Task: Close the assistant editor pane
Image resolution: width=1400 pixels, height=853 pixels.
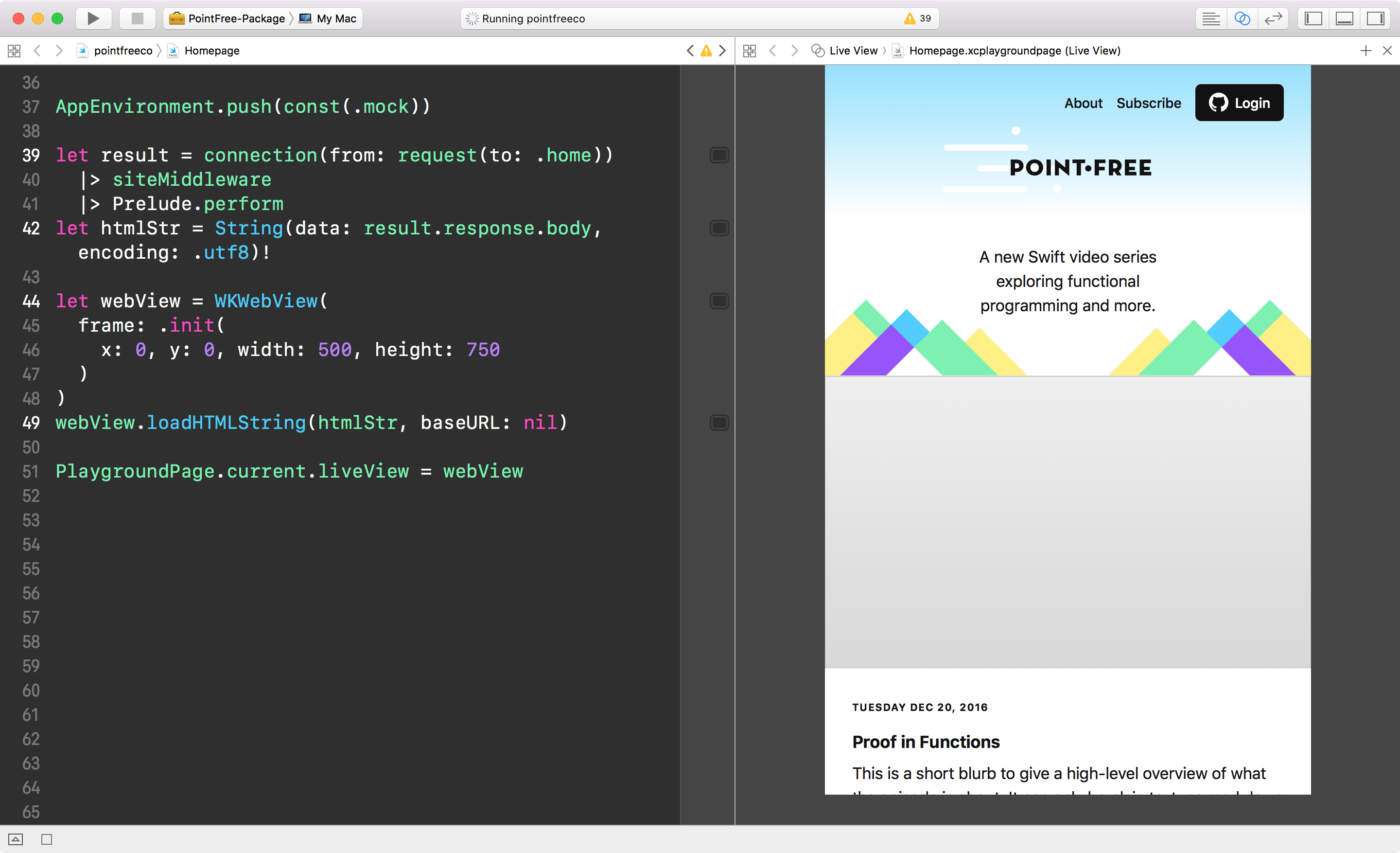Action: pos(1387,51)
